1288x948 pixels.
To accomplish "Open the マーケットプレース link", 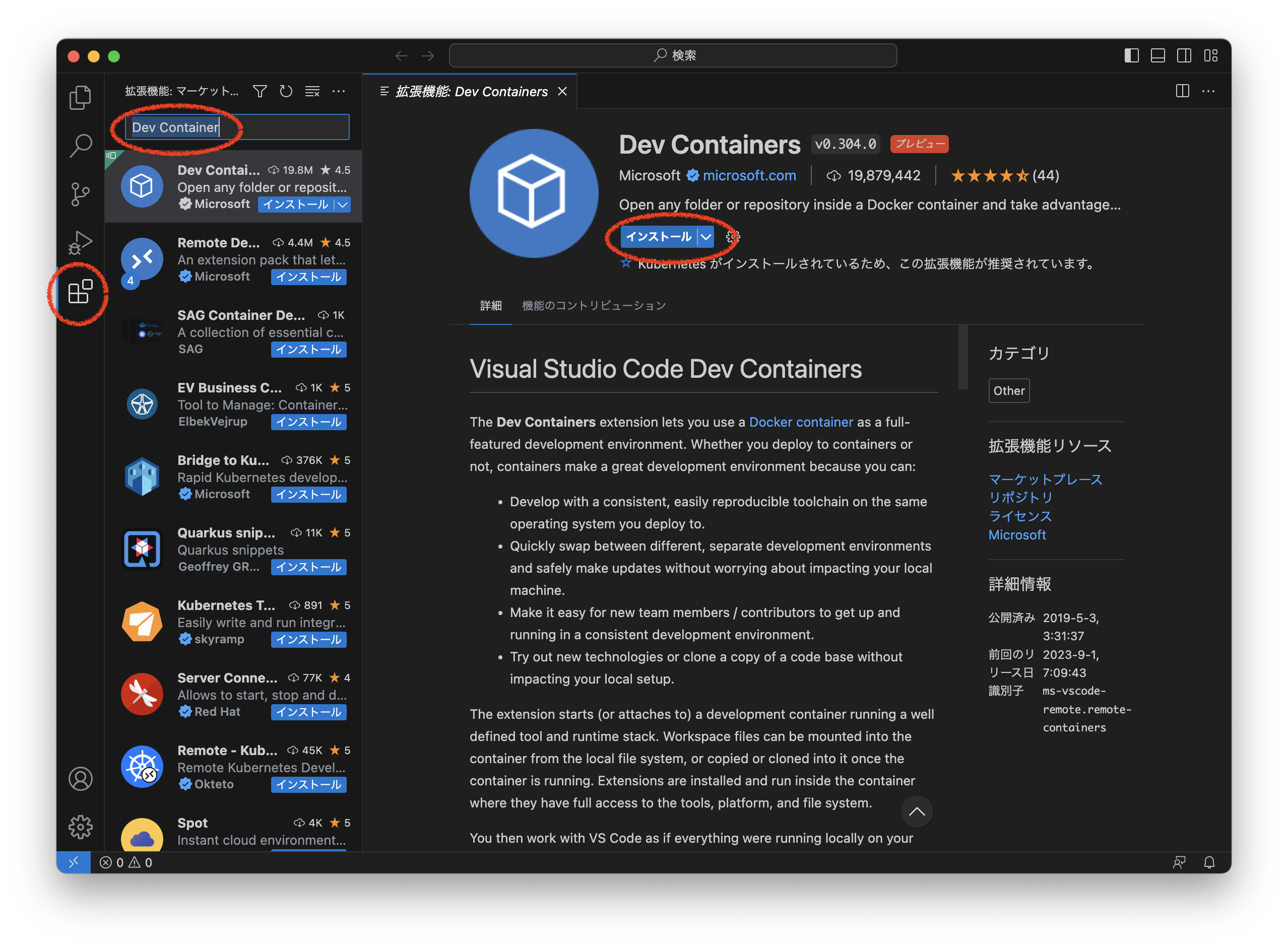I will (1045, 479).
